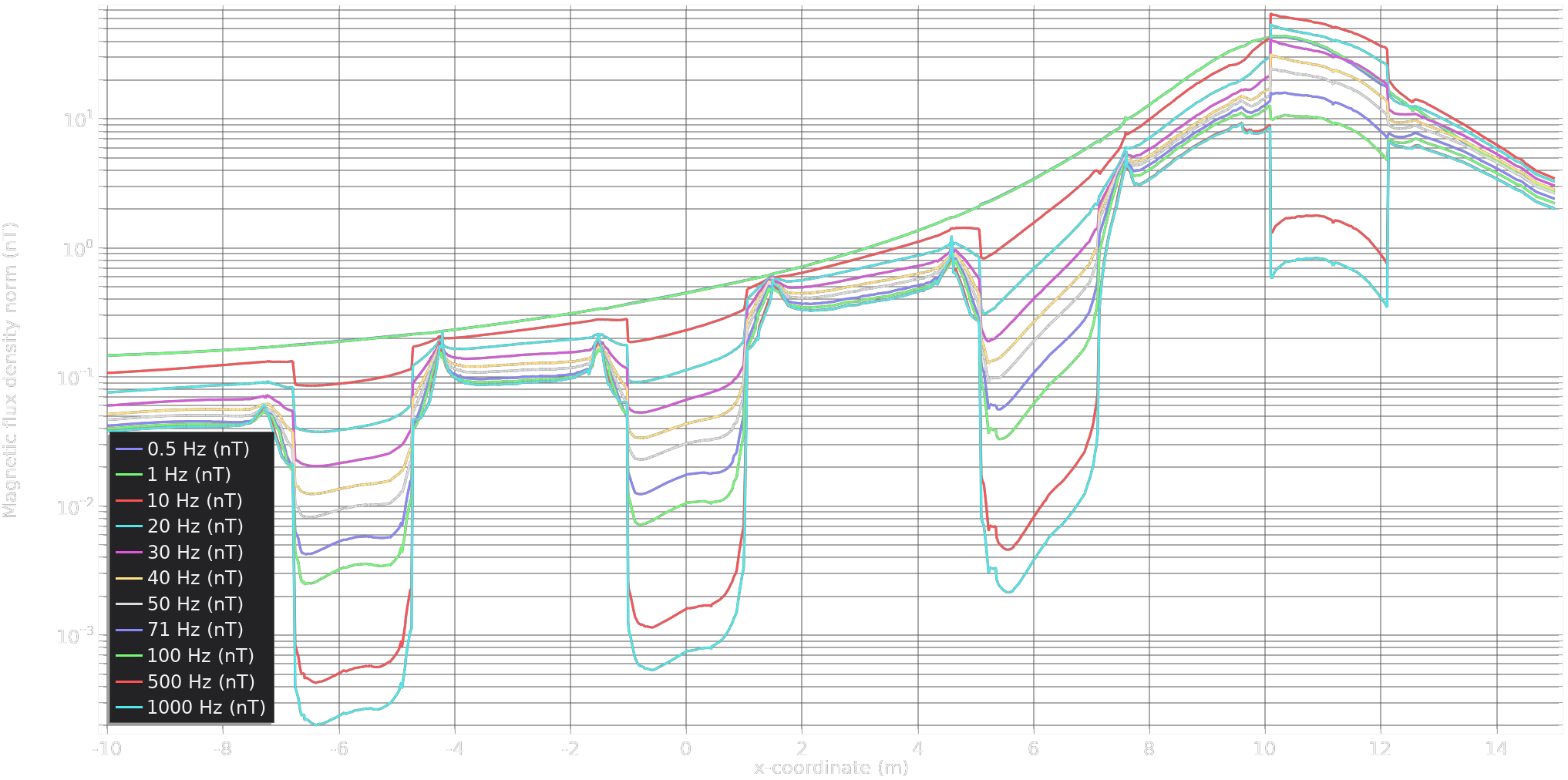Click the x-axis tick label 0
Screen dimensions: 1568x780
(x=685, y=749)
